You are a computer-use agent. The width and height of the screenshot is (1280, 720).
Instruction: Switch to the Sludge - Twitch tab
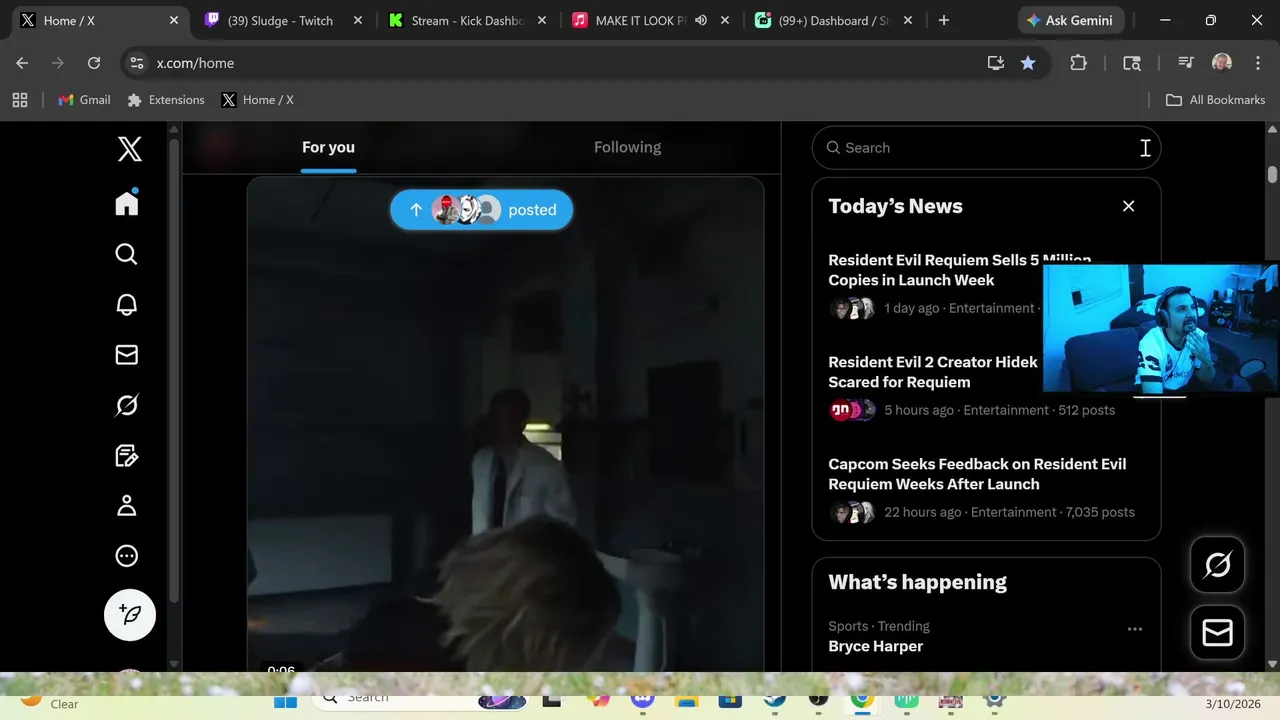[x=280, y=20]
